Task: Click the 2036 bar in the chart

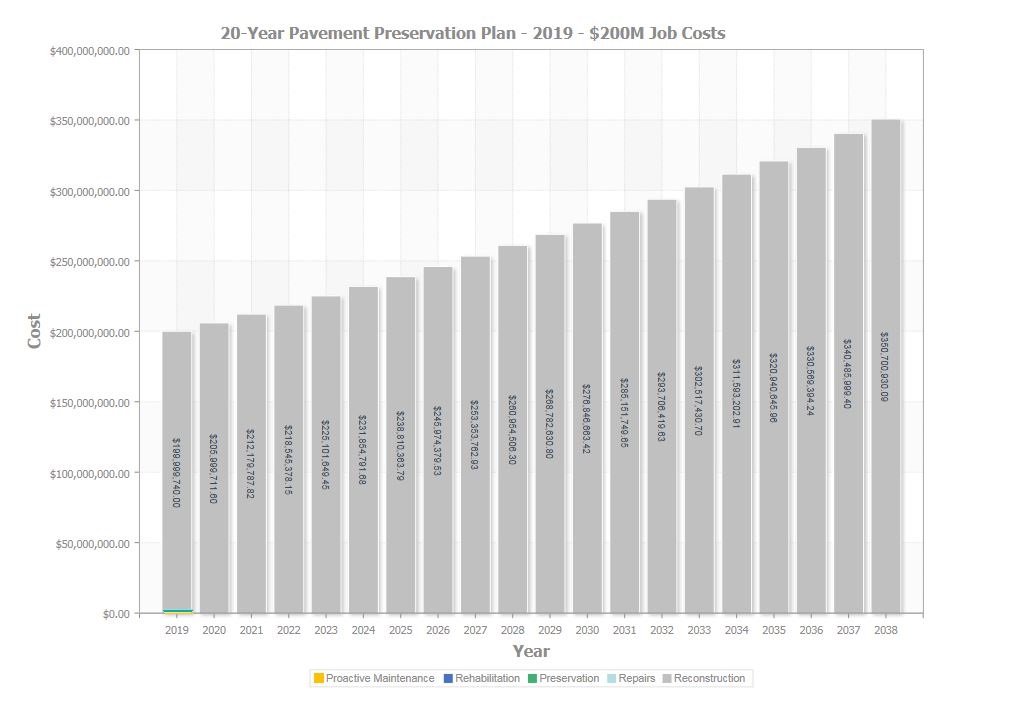Action: (x=811, y=381)
